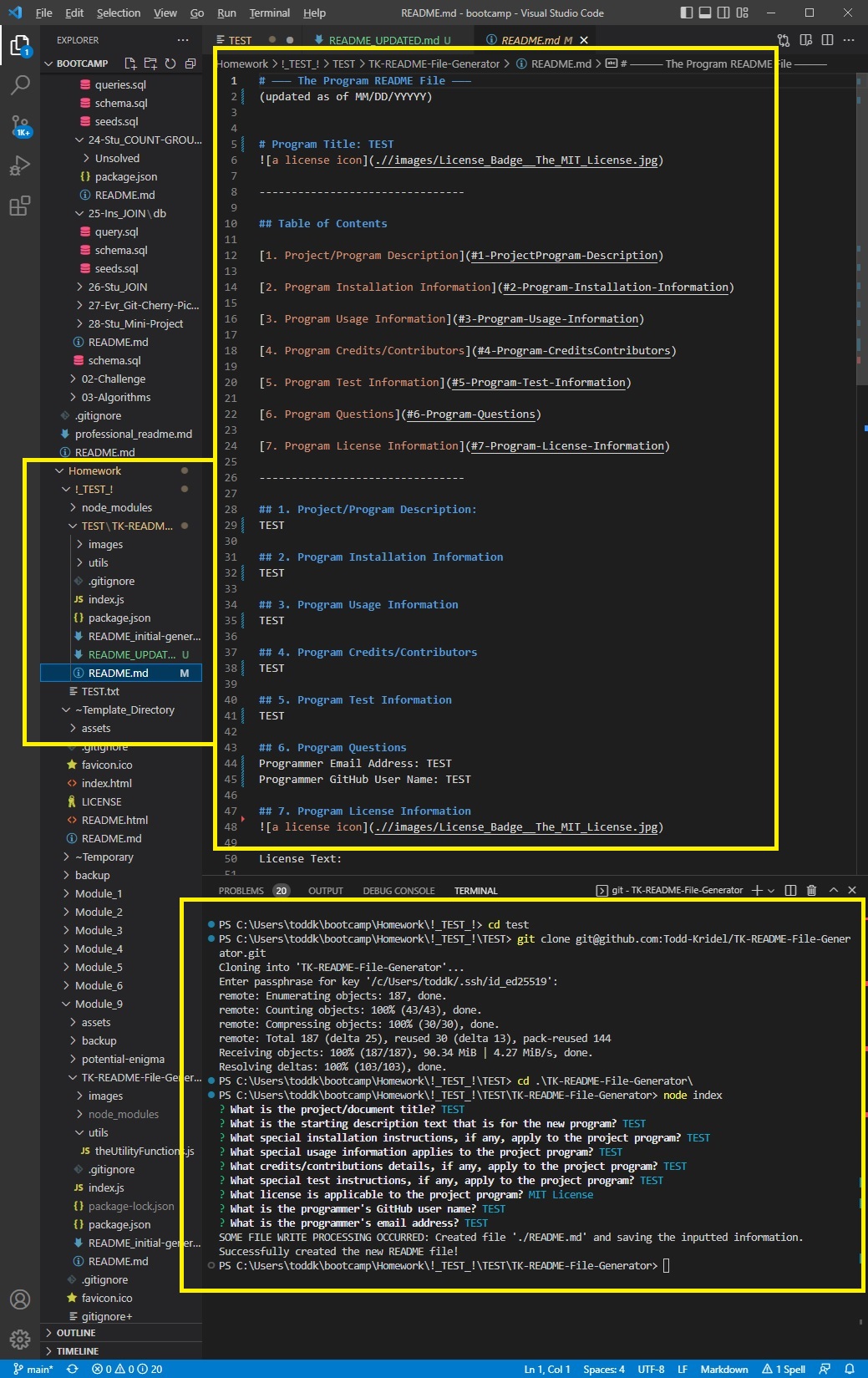Image resolution: width=868 pixels, height=1378 pixels.
Task: Customize layout from title bar
Action: coord(743,13)
